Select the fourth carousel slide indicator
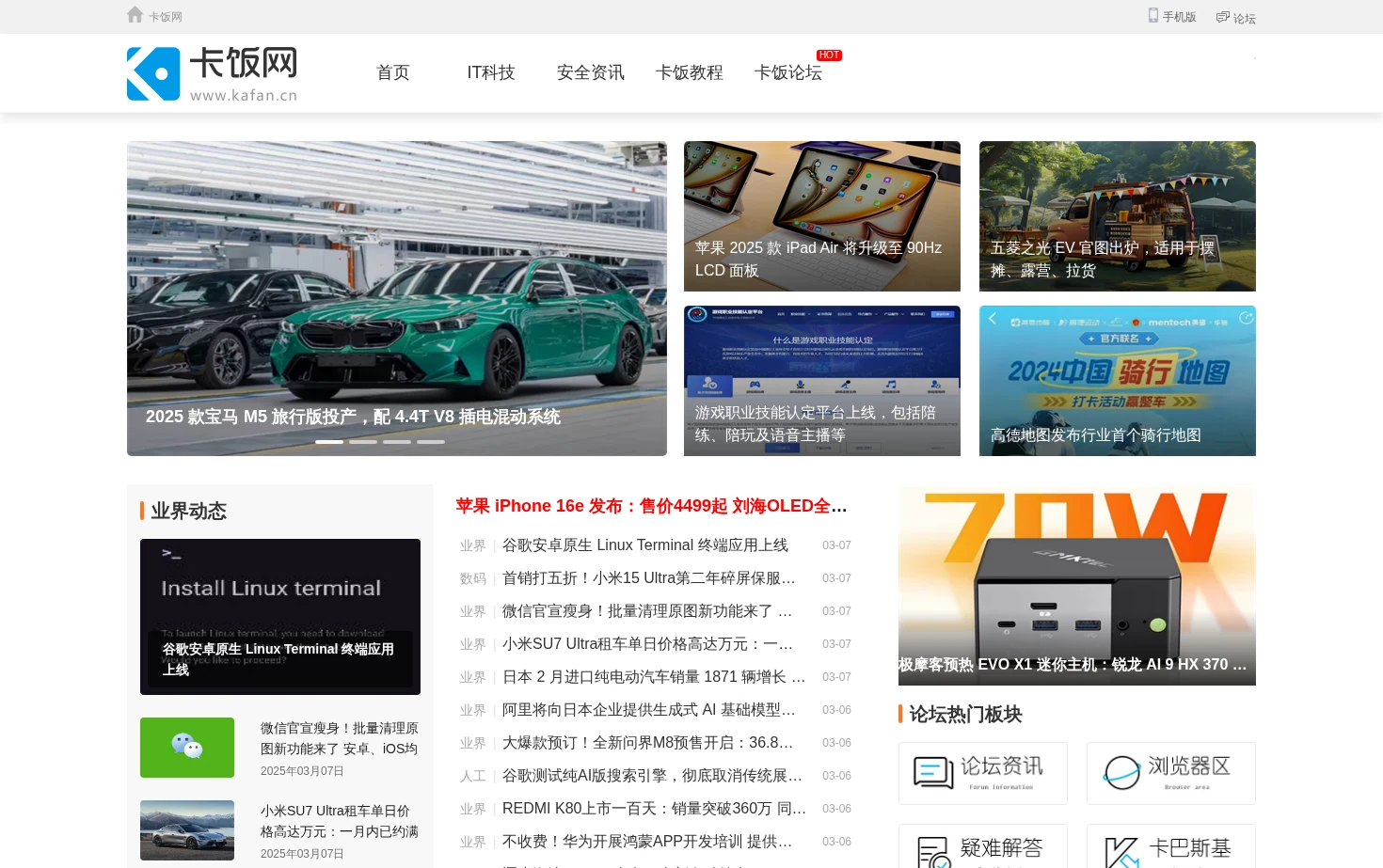 coord(431,441)
